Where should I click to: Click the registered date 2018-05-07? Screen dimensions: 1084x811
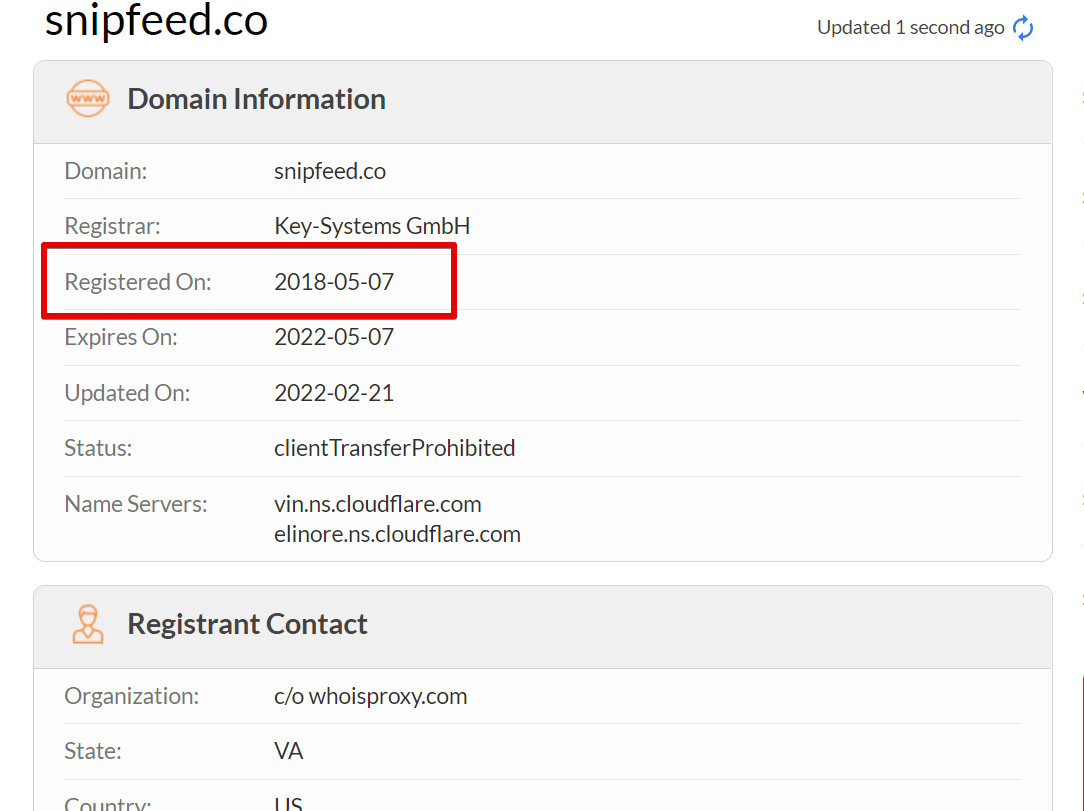point(334,281)
